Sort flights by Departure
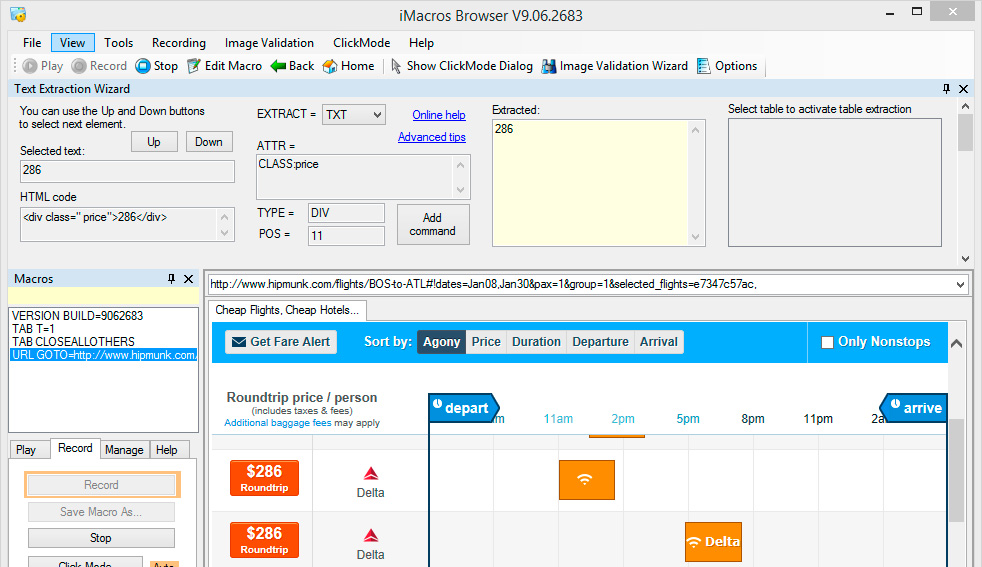Screen dimensions: 982x567 point(600,342)
